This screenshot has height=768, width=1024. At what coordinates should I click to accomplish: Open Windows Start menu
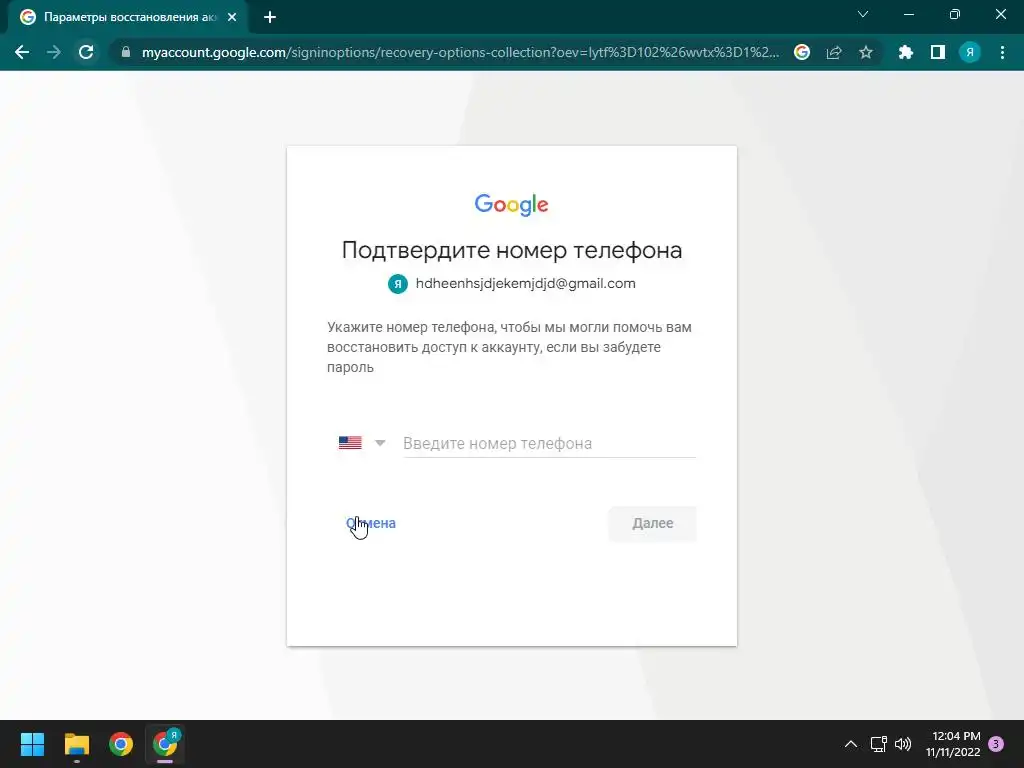tap(32, 744)
